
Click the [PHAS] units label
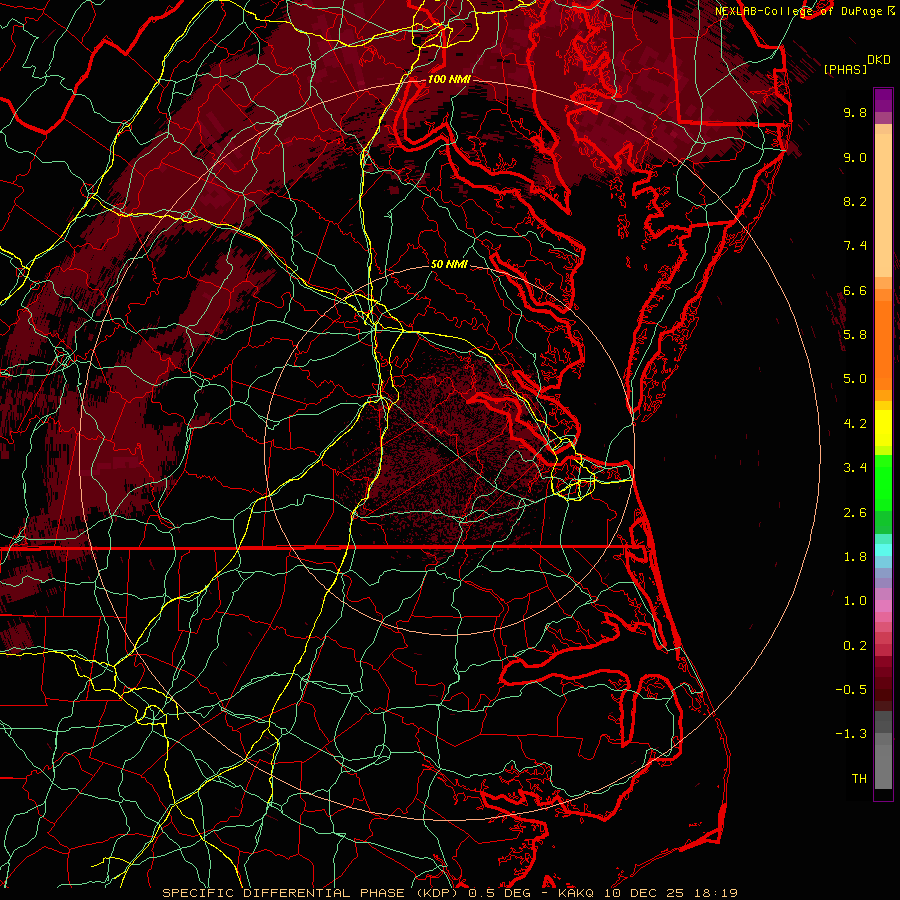[x=845, y=70]
